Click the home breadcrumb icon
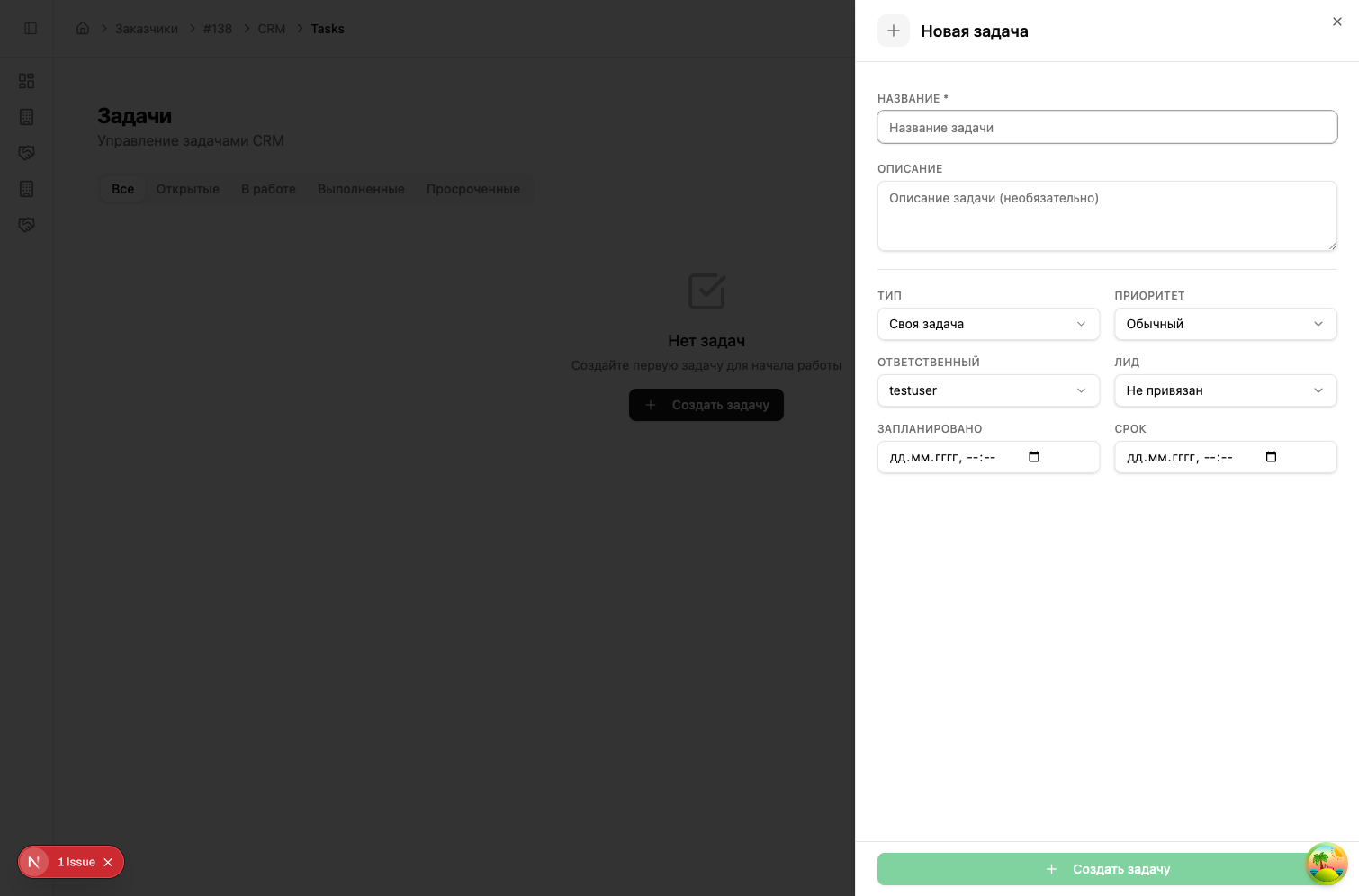This screenshot has width=1359, height=896. pos(83,29)
